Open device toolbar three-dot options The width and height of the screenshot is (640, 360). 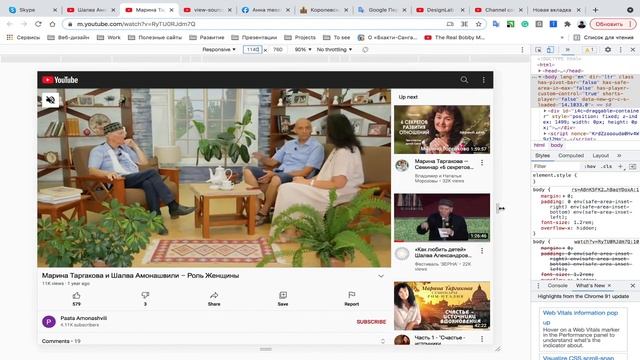click(x=522, y=49)
